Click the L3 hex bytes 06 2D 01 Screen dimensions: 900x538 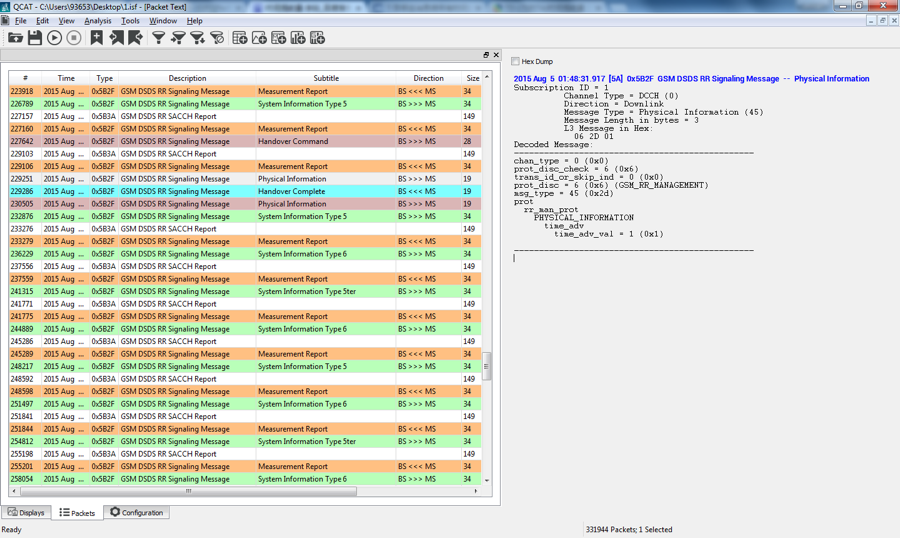pos(593,137)
